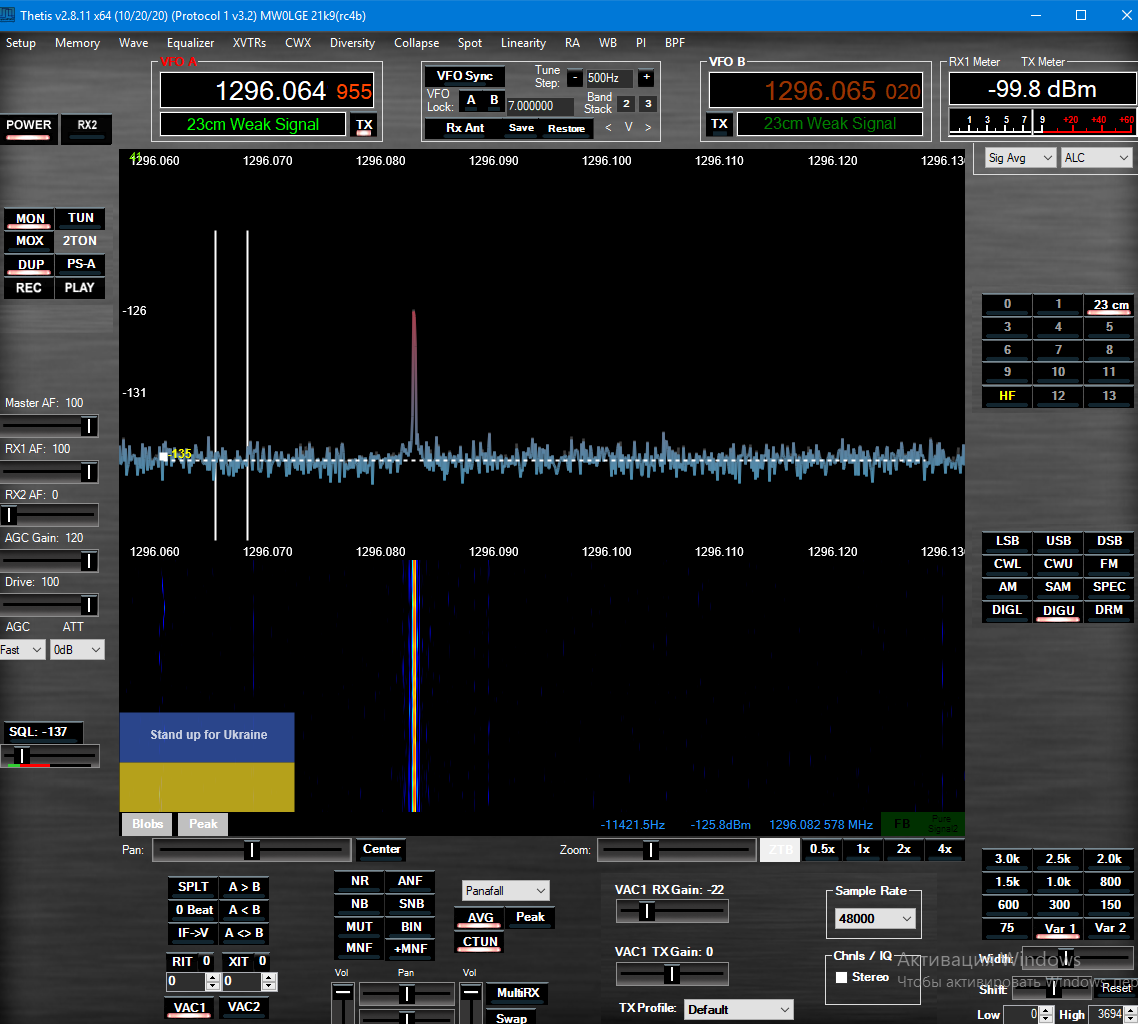
Task: Select the 23 cm band button
Action: [1110, 305]
